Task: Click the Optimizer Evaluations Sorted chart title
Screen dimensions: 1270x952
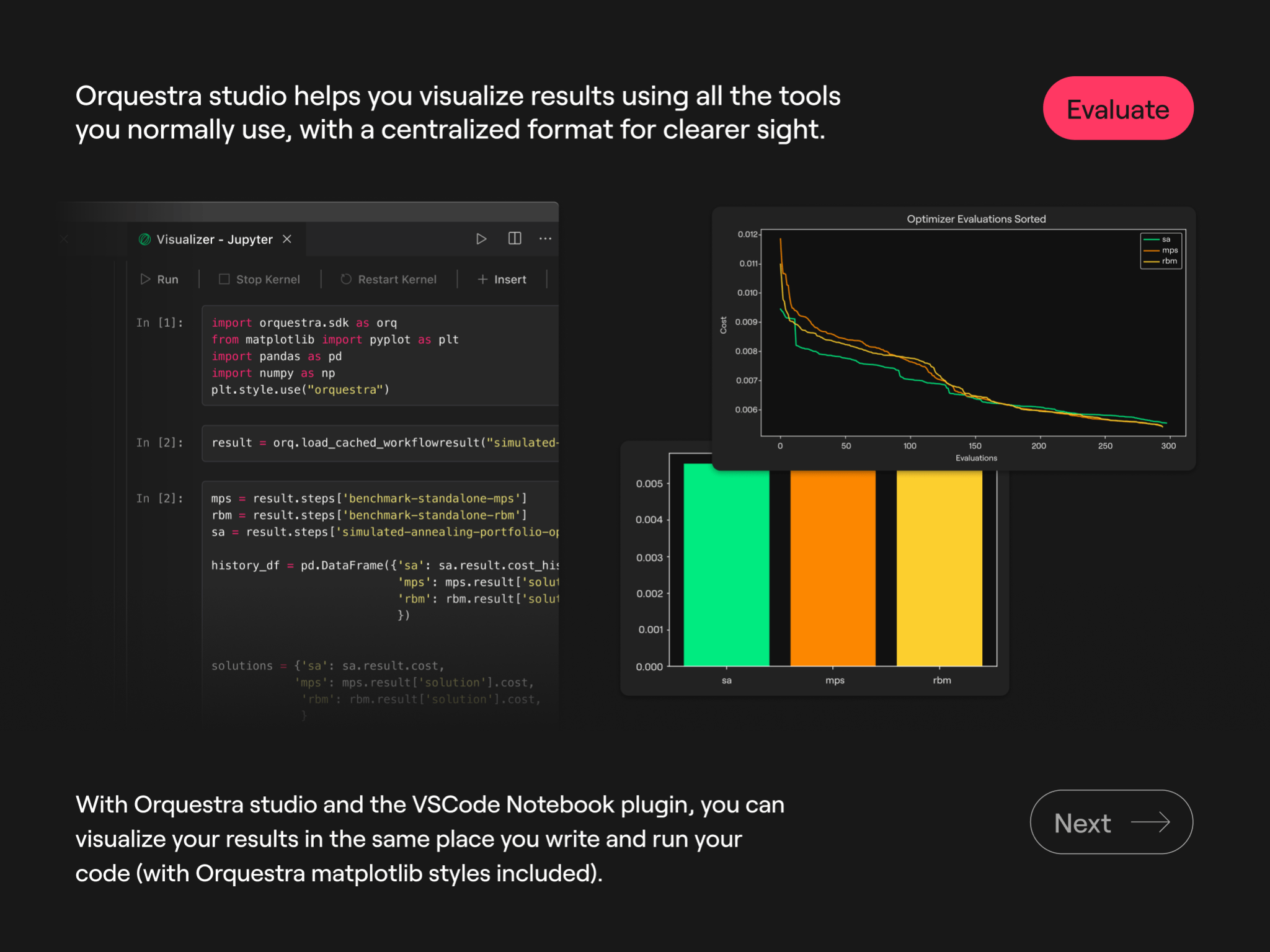Action: (976, 219)
